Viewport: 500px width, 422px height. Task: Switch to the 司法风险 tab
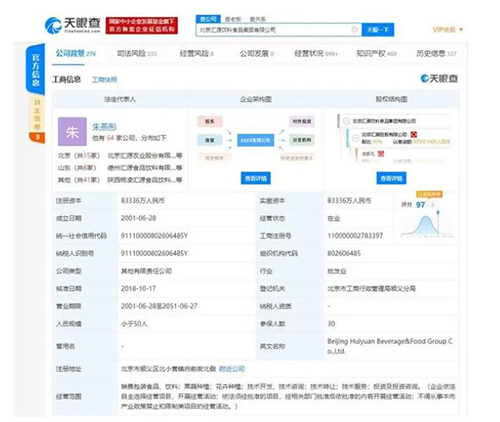(137, 53)
